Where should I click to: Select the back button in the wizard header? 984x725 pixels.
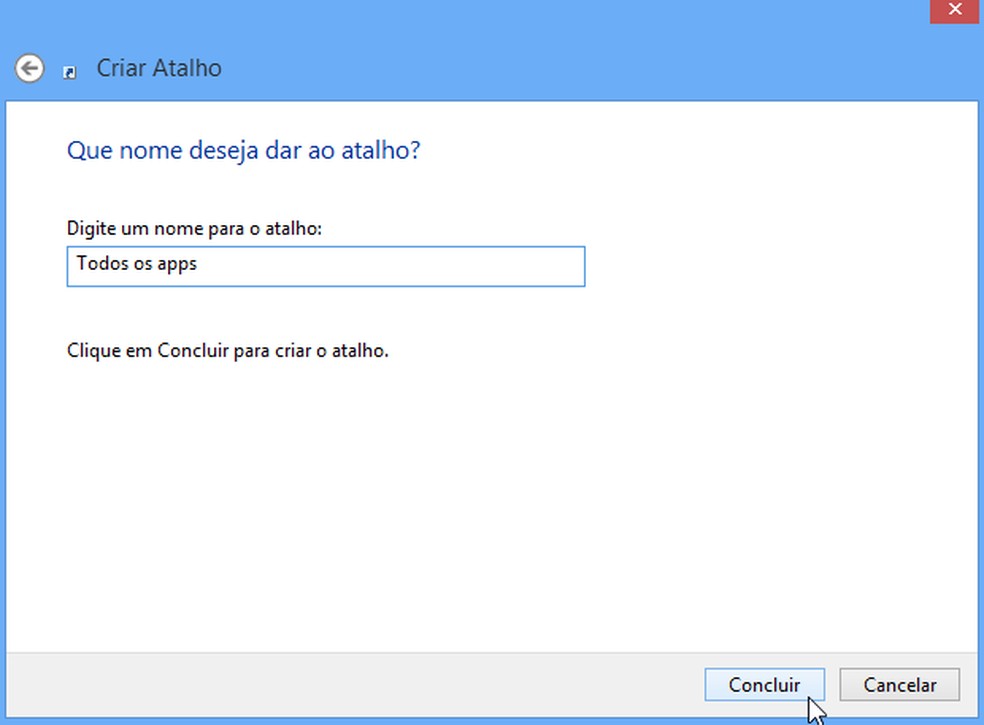click(x=30, y=68)
